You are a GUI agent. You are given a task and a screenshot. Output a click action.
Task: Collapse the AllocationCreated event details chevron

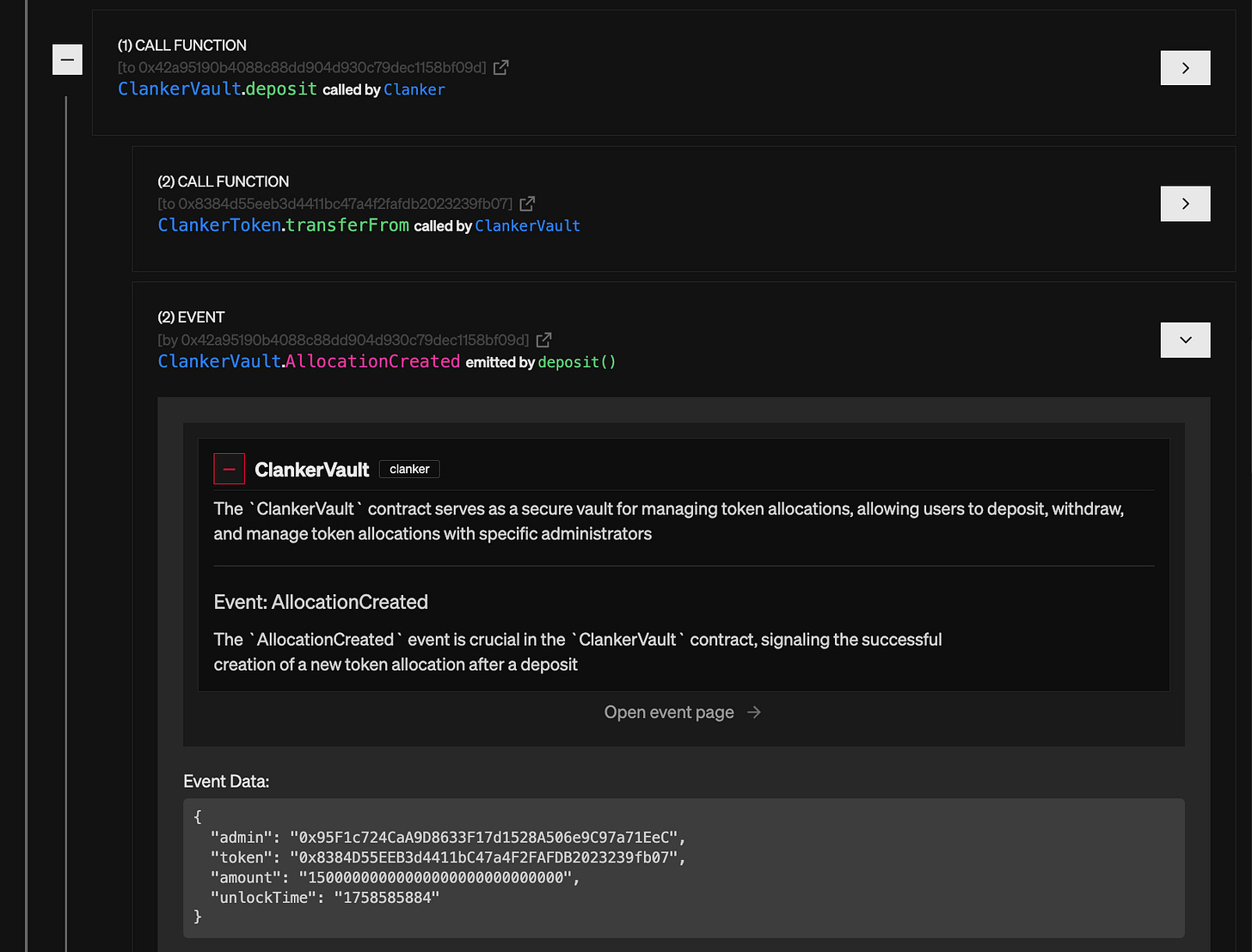click(1185, 340)
